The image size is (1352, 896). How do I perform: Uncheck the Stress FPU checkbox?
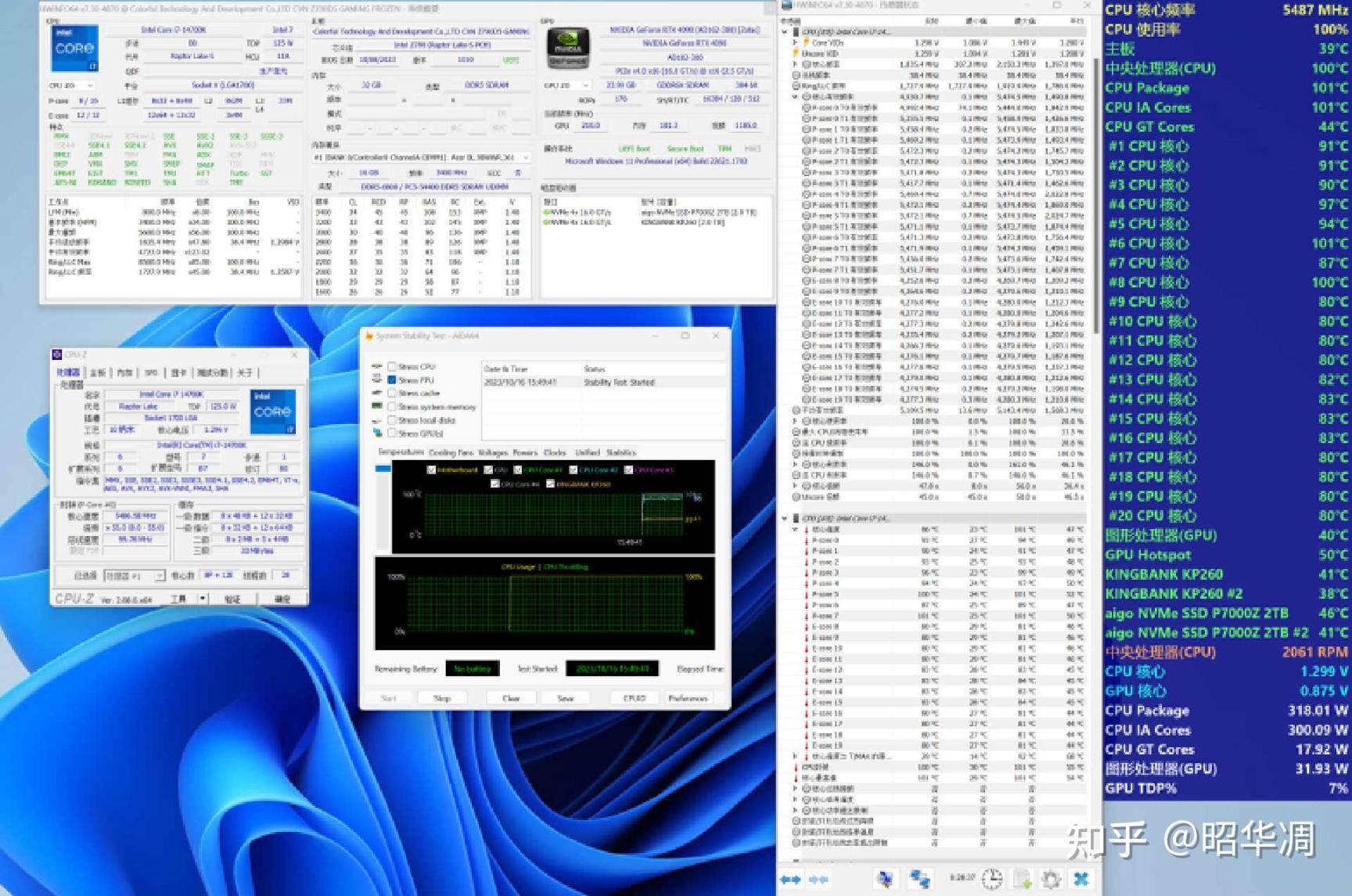392,380
